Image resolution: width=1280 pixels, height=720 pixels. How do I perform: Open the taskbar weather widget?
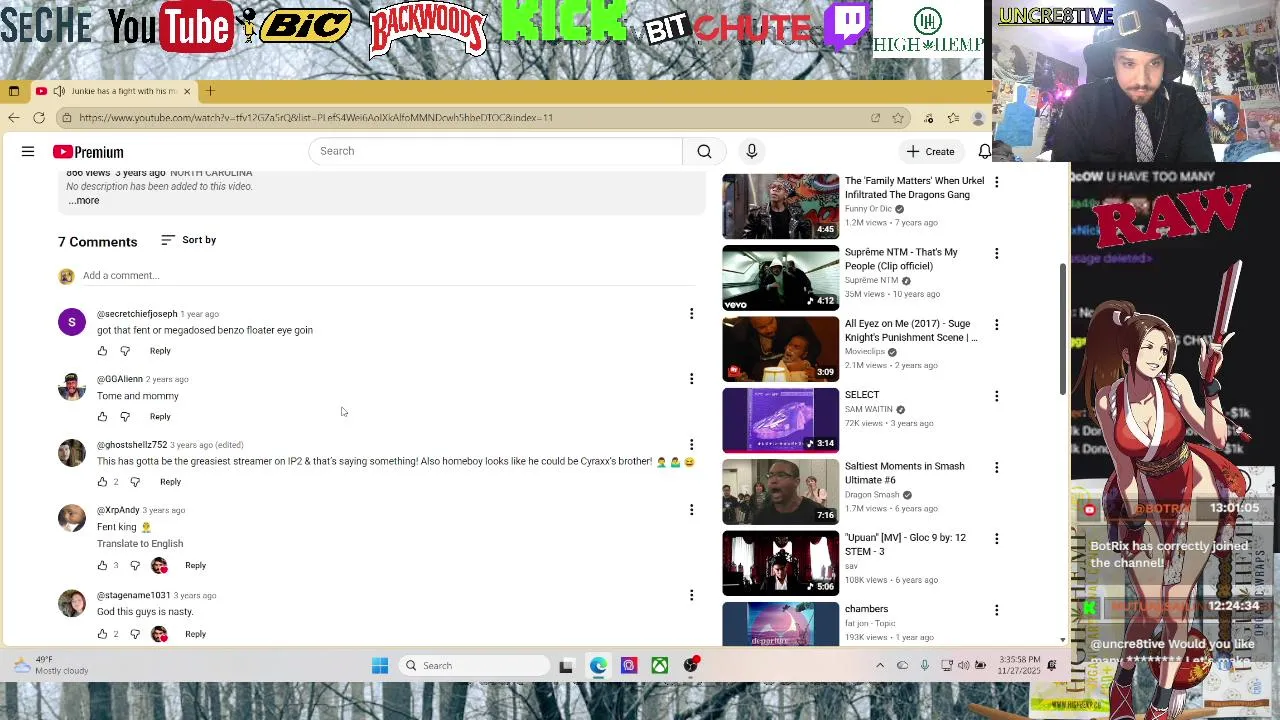click(x=50, y=666)
